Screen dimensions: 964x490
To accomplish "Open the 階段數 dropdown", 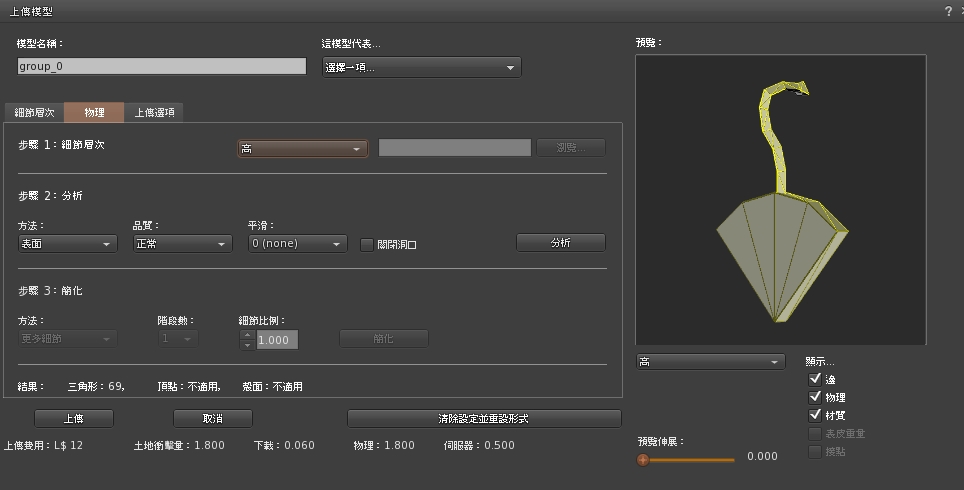I will coord(178,339).
